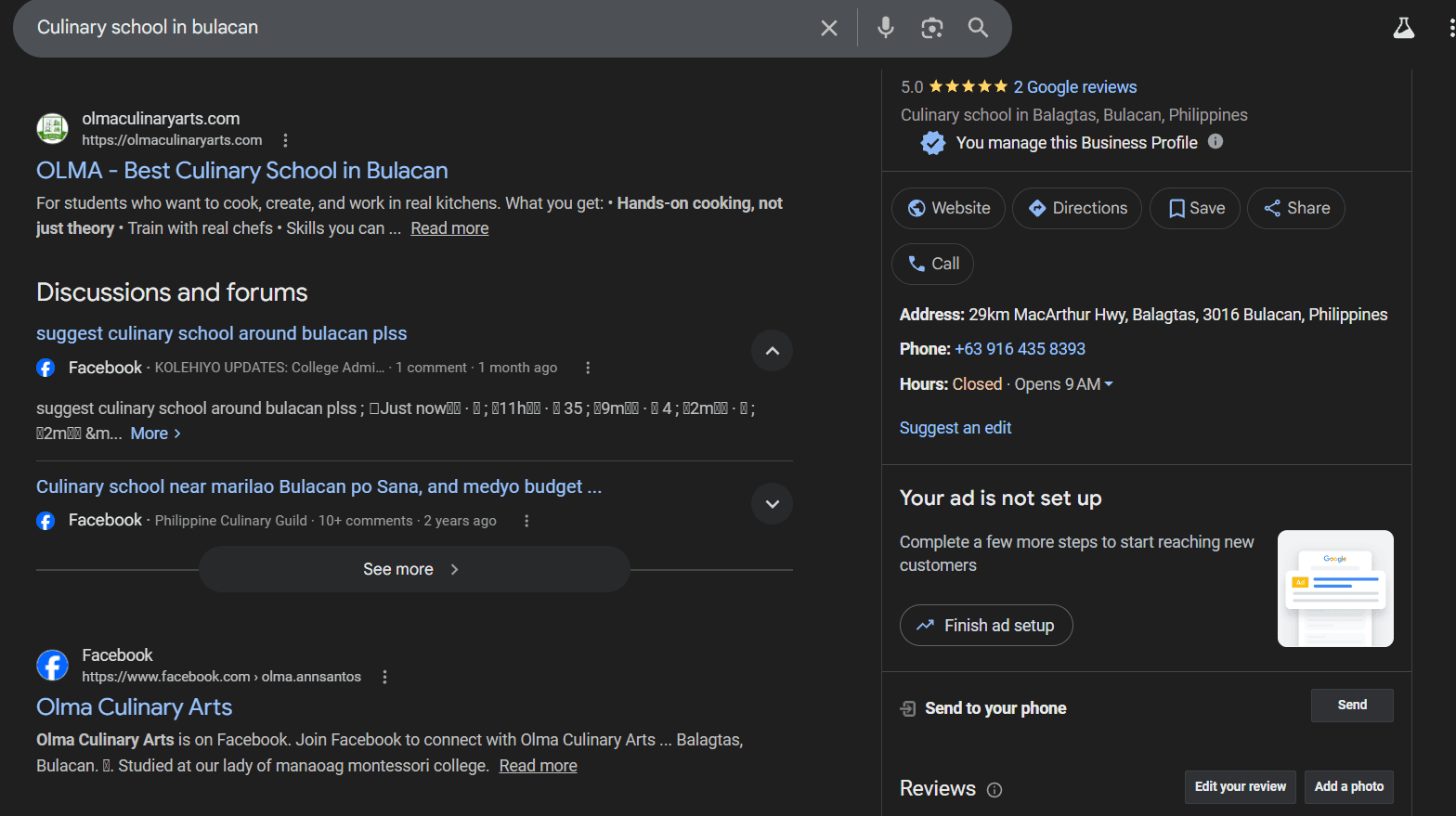Click the Google ad preview thumbnail
1456x816 pixels.
point(1335,589)
